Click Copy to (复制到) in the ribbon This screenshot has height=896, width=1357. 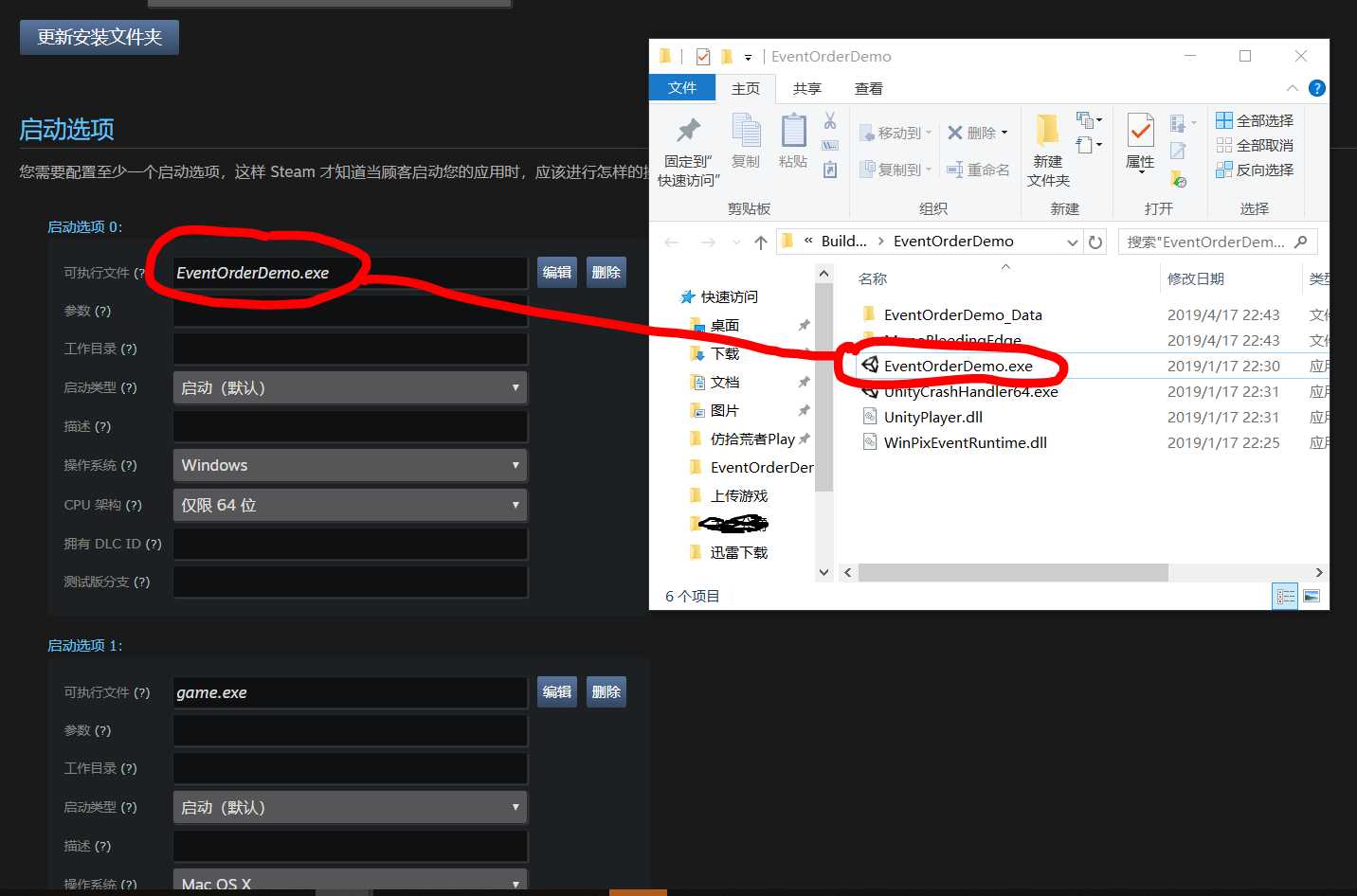click(x=896, y=170)
